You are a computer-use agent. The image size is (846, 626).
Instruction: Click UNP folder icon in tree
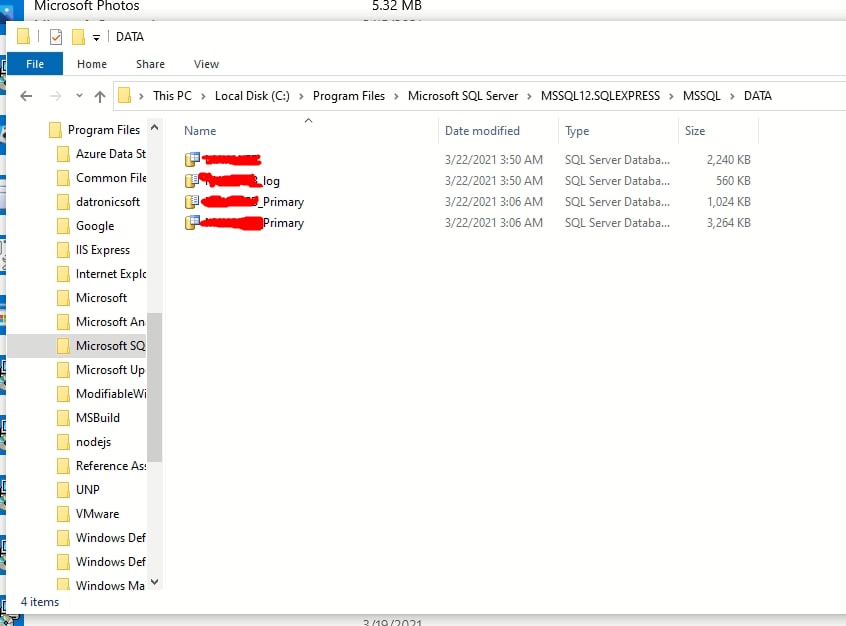tap(63, 489)
